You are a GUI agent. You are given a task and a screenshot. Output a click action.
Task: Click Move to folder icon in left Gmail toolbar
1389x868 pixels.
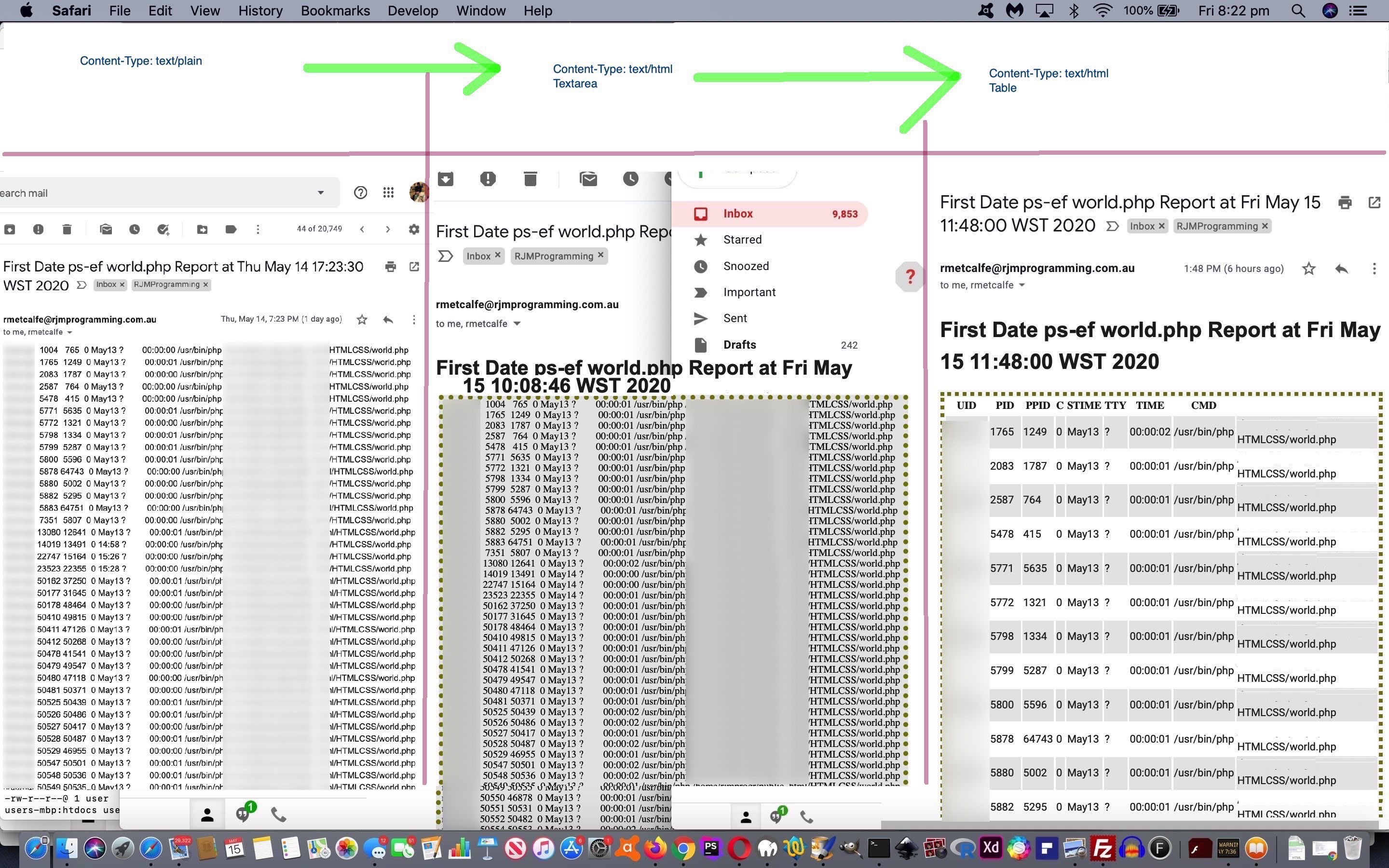(x=202, y=229)
